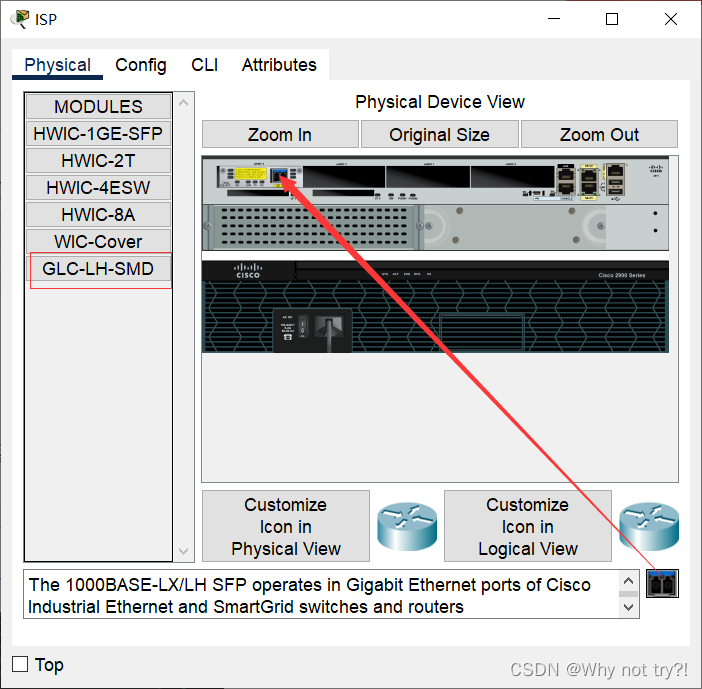Select the Physical tab
The width and height of the screenshot is (702, 689).
point(57,65)
